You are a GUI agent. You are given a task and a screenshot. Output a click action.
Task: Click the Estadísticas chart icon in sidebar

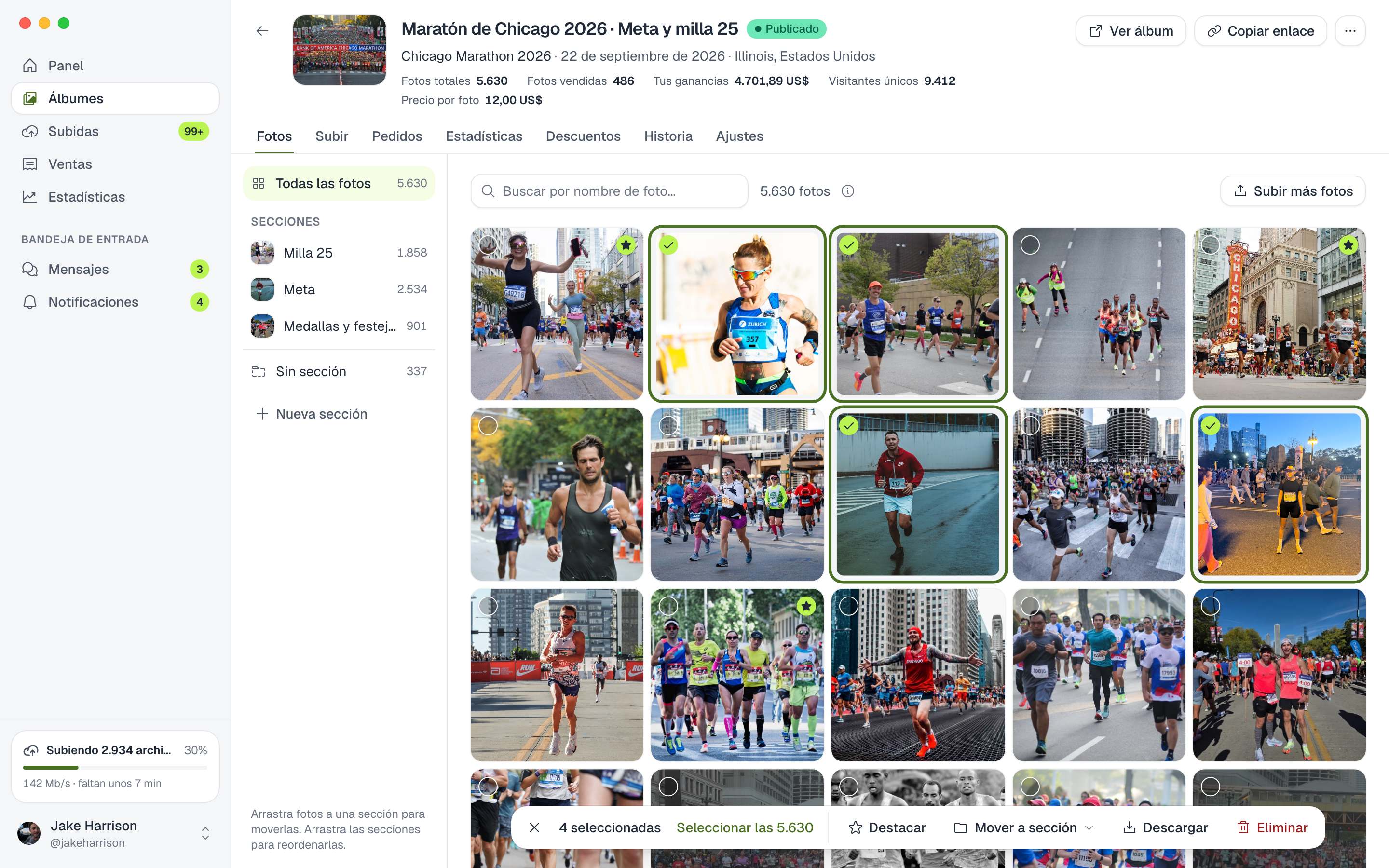coord(30,197)
